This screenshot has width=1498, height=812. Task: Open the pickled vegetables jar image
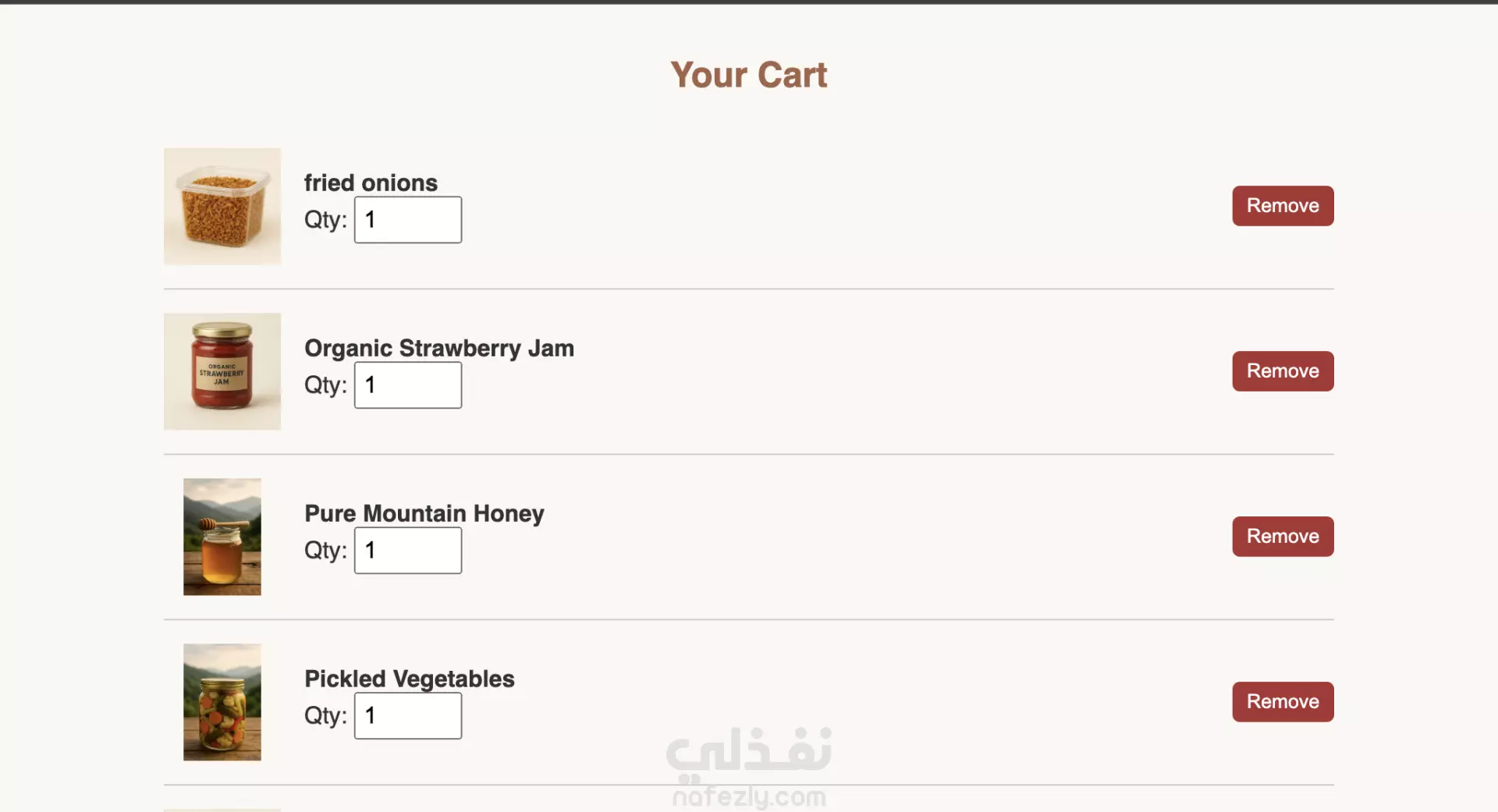click(x=222, y=703)
